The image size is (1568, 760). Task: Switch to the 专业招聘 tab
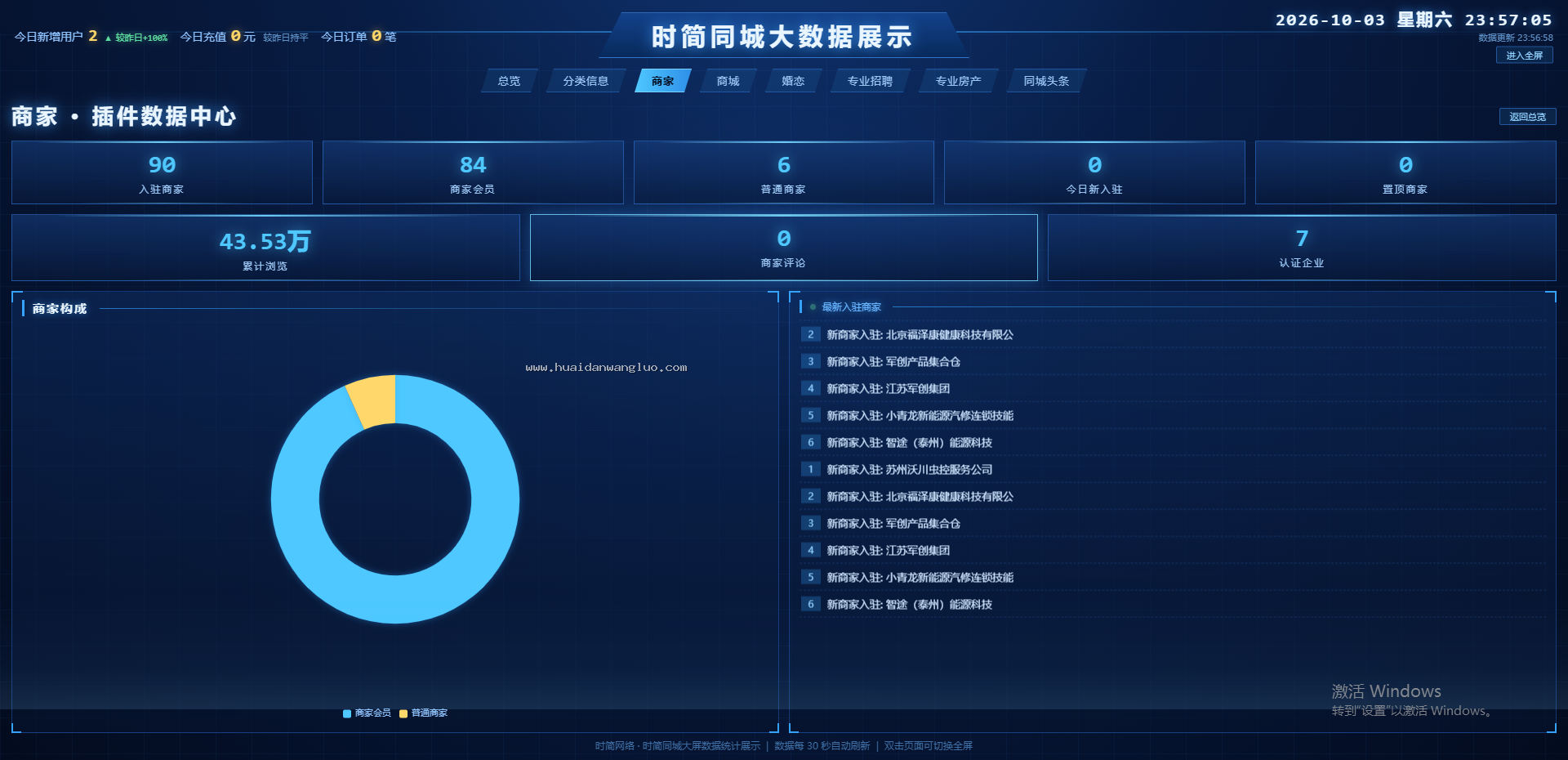click(870, 81)
